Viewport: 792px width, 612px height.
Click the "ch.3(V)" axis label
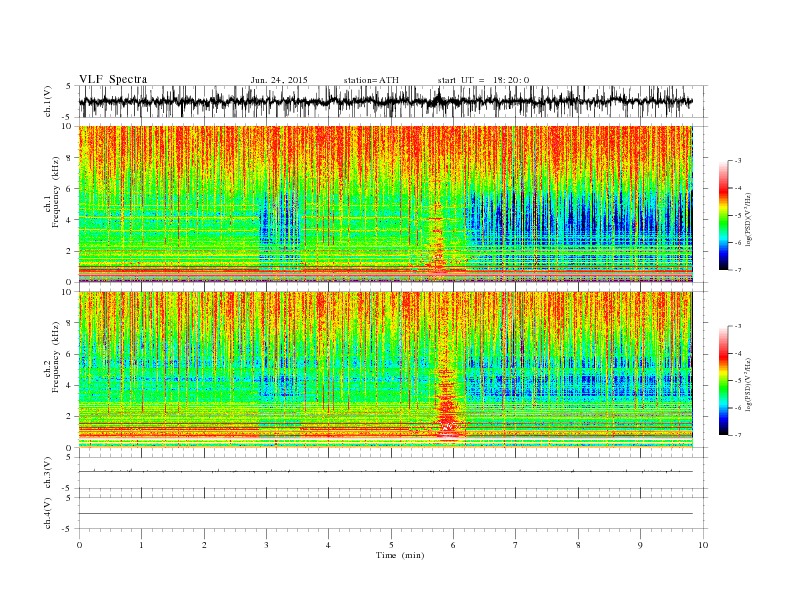48,473
